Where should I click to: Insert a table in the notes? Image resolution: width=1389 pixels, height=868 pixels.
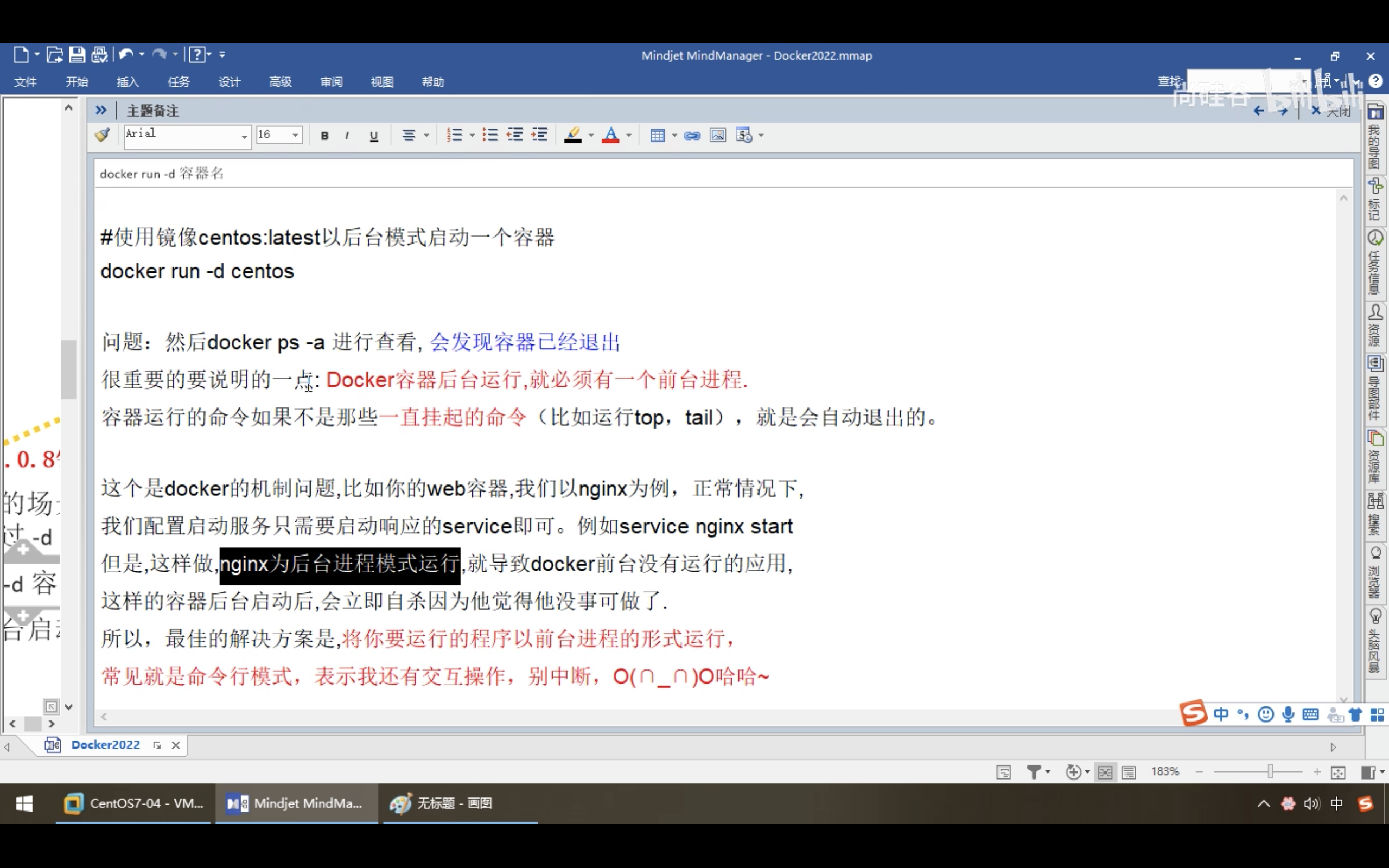tap(657, 136)
